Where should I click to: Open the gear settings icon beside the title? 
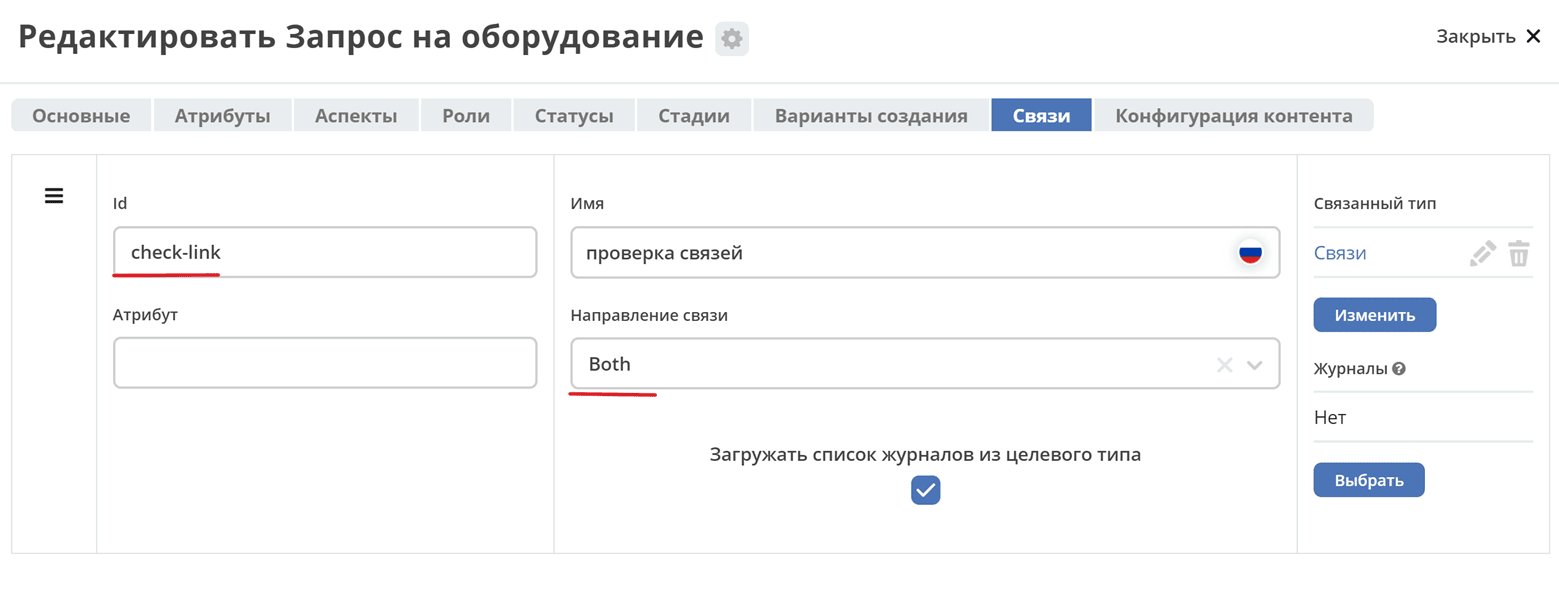(x=732, y=39)
